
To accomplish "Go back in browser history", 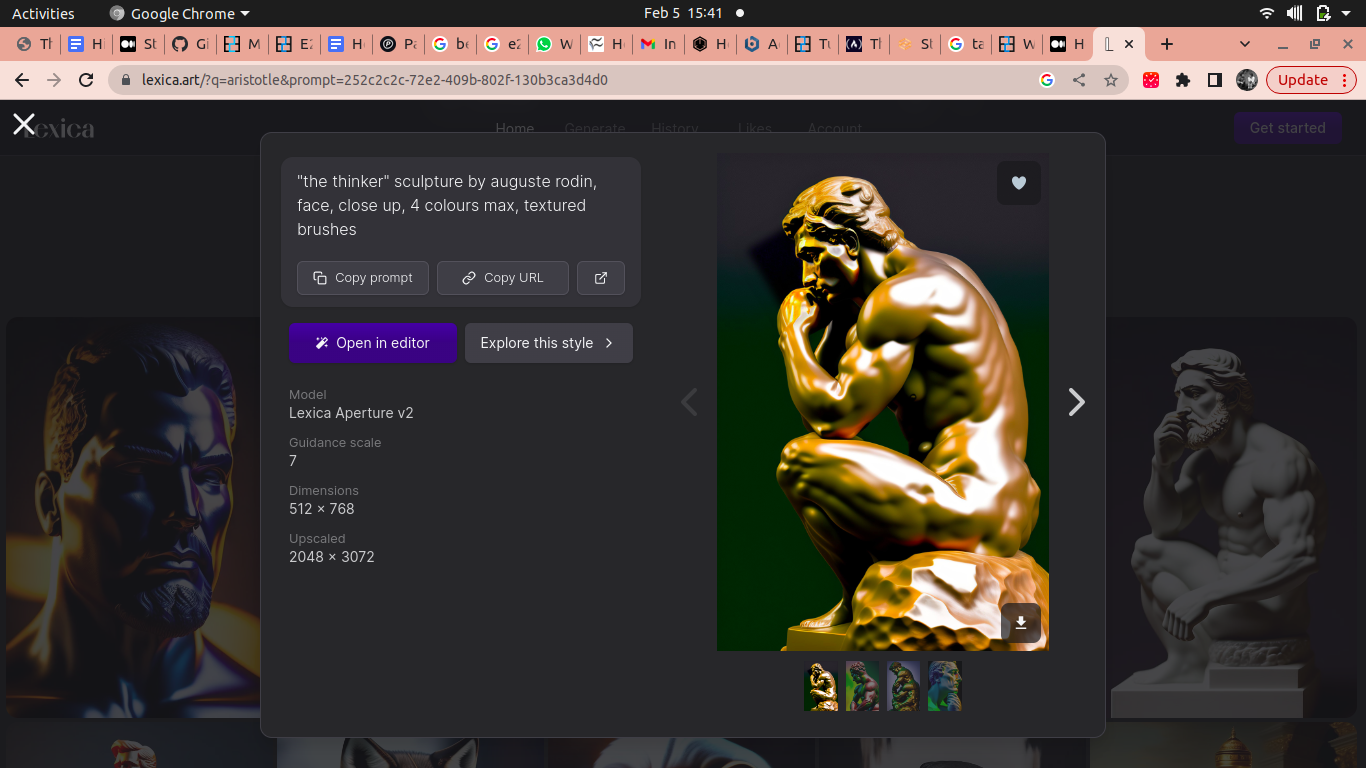I will pyautogui.click(x=22, y=80).
